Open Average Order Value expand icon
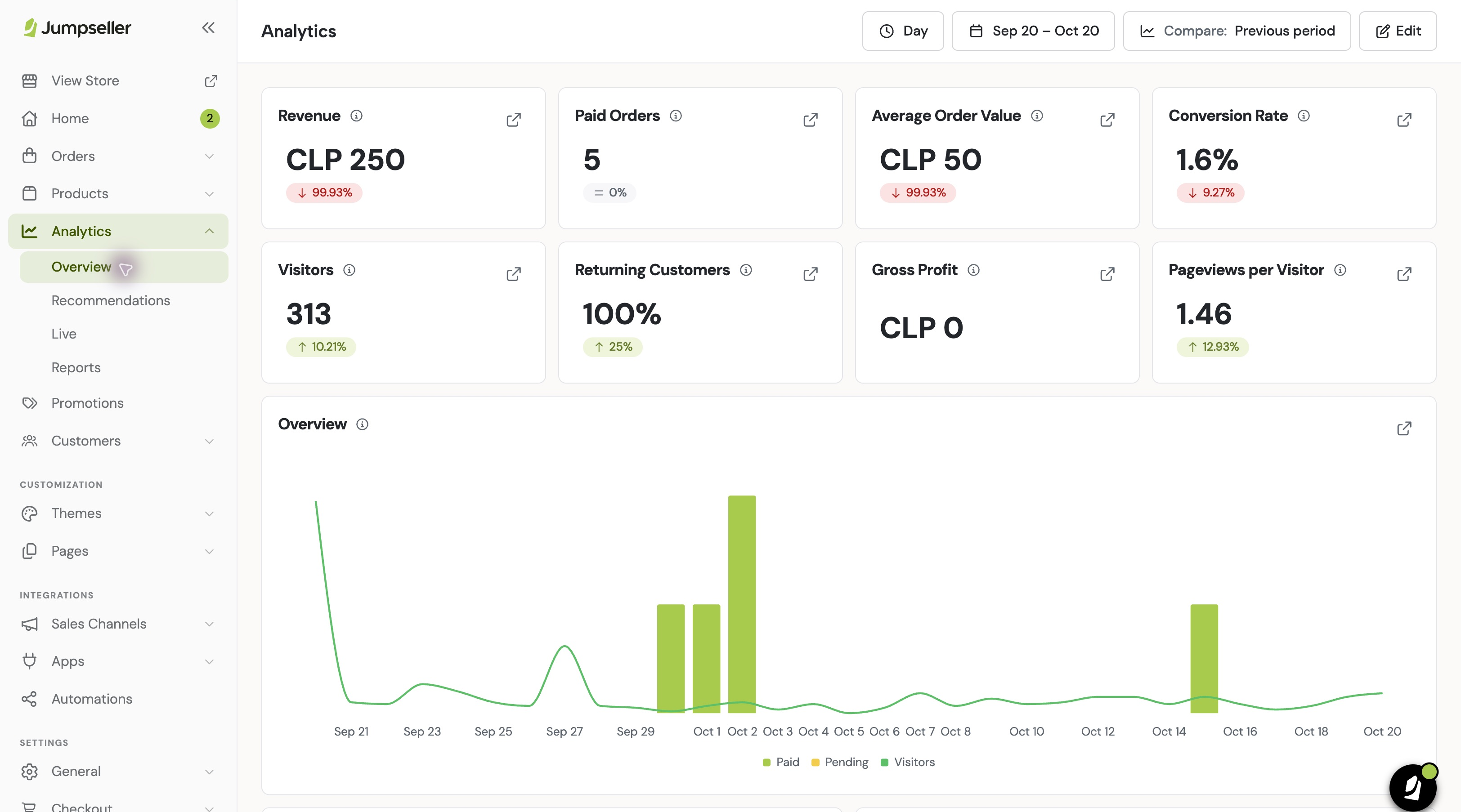The width and height of the screenshot is (1461, 812). (1107, 120)
